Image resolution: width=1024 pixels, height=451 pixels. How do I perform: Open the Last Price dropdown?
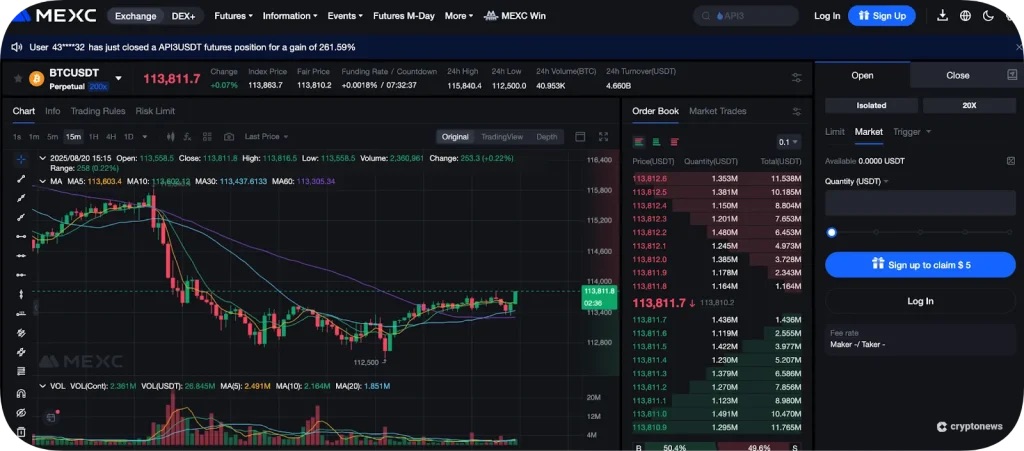point(266,136)
